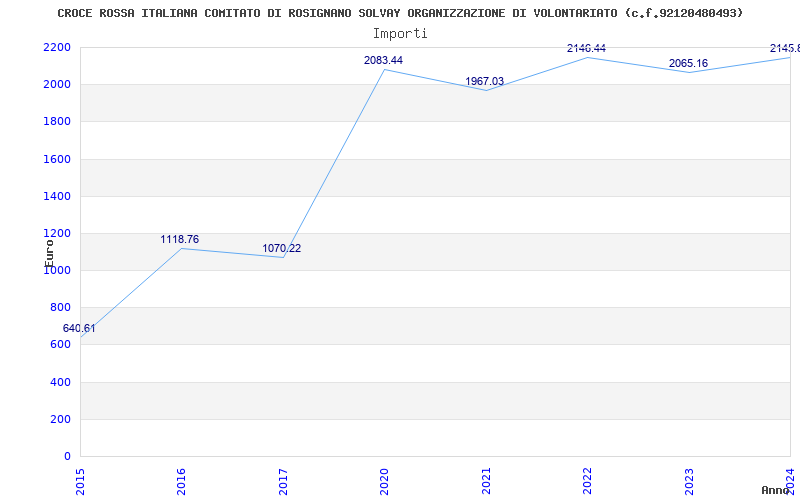
Task: Click the 2017 x-axis label
Action: click(283, 481)
